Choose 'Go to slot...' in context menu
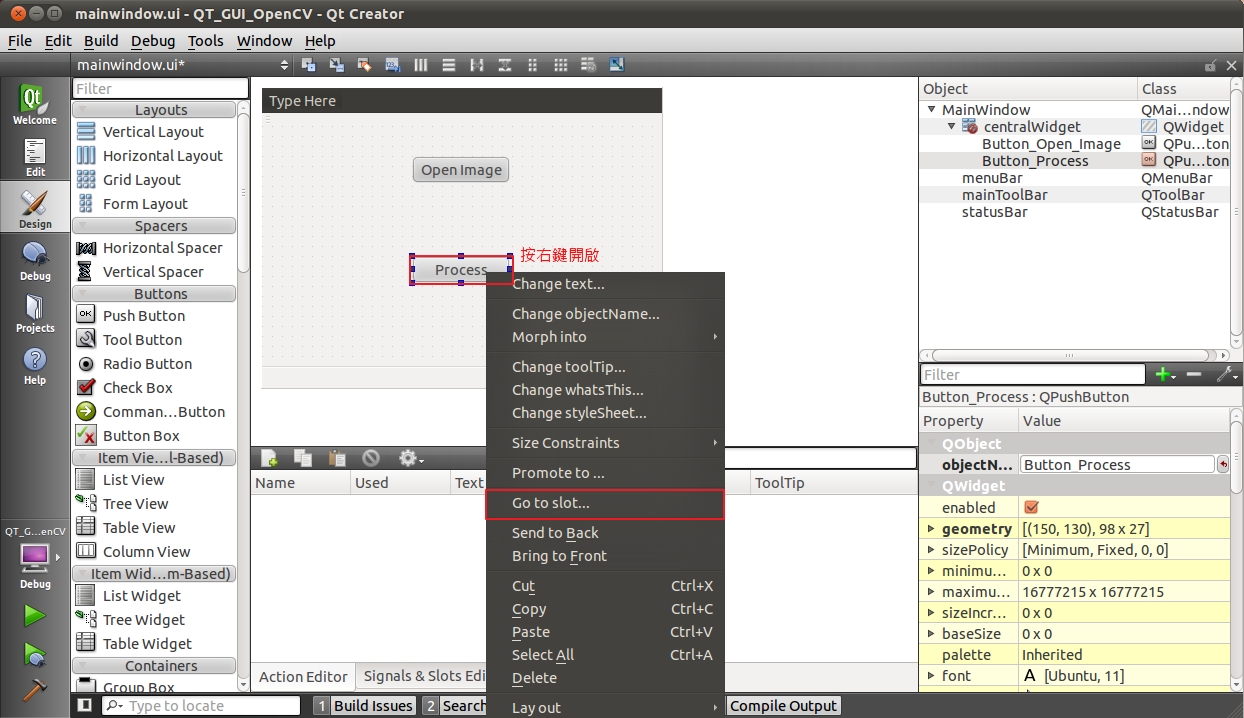1244x718 pixels. [604, 504]
